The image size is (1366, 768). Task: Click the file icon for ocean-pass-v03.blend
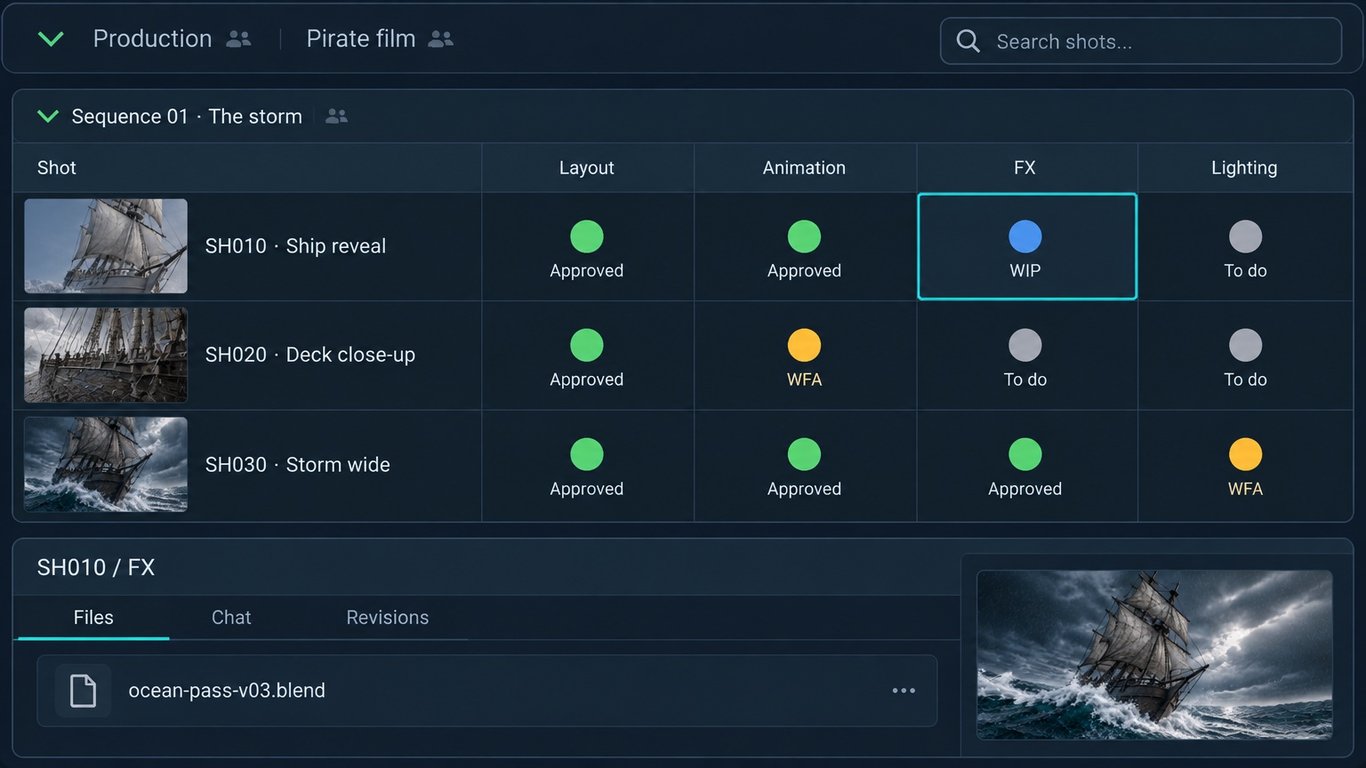(x=83, y=691)
